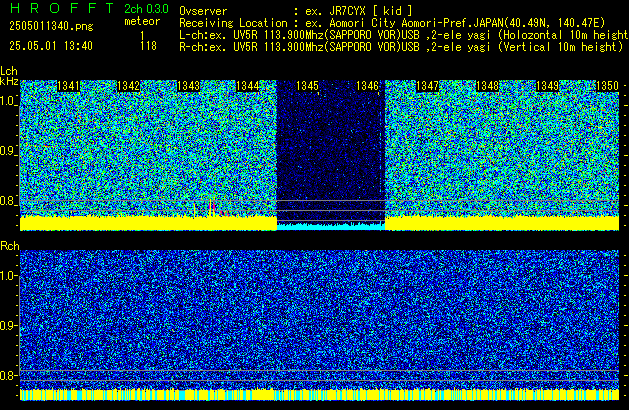Click the 0.8 kHz tick on Rch axis
The height and width of the screenshot is (410, 629).
(8, 375)
